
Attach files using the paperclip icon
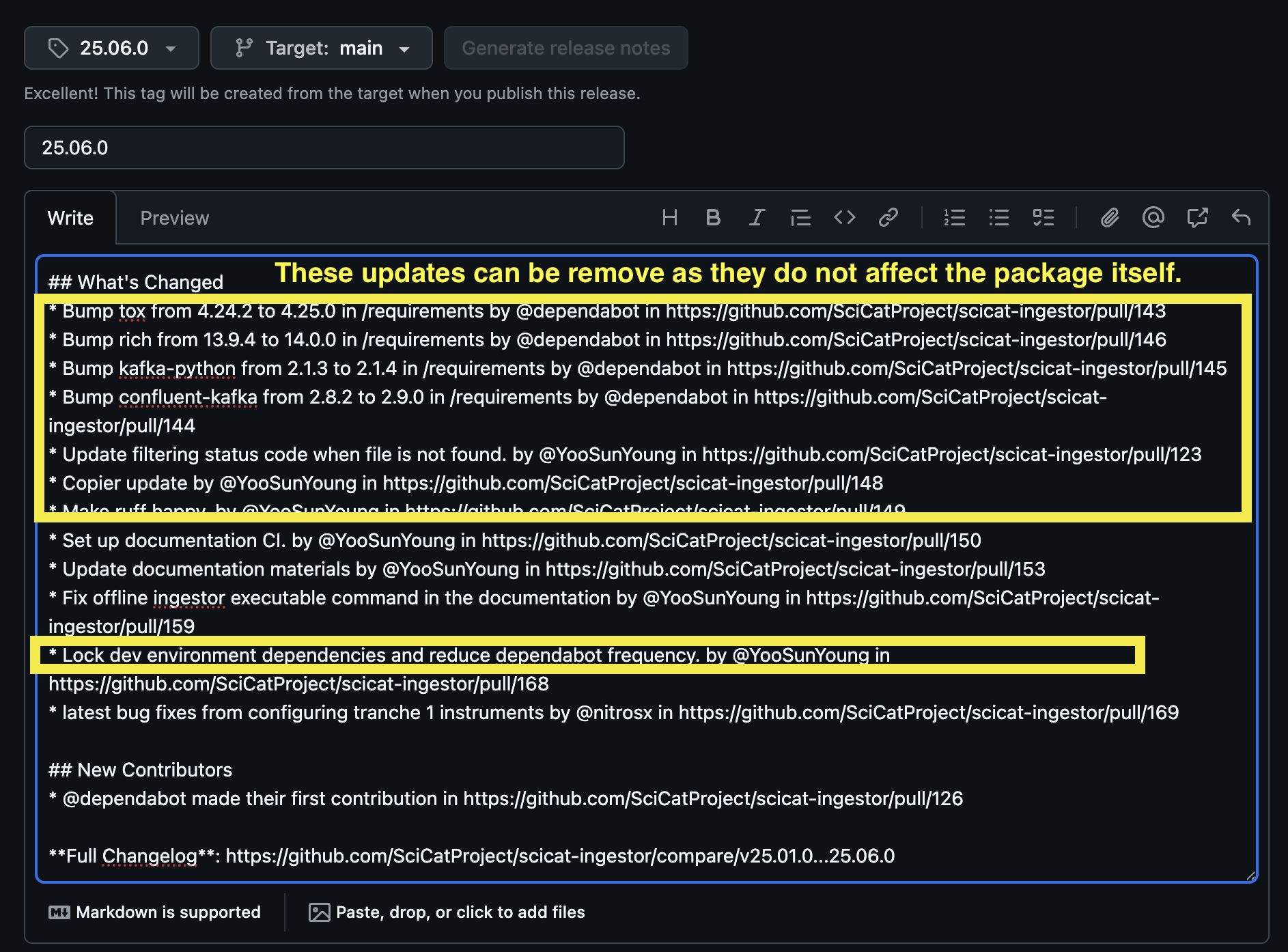click(1110, 218)
